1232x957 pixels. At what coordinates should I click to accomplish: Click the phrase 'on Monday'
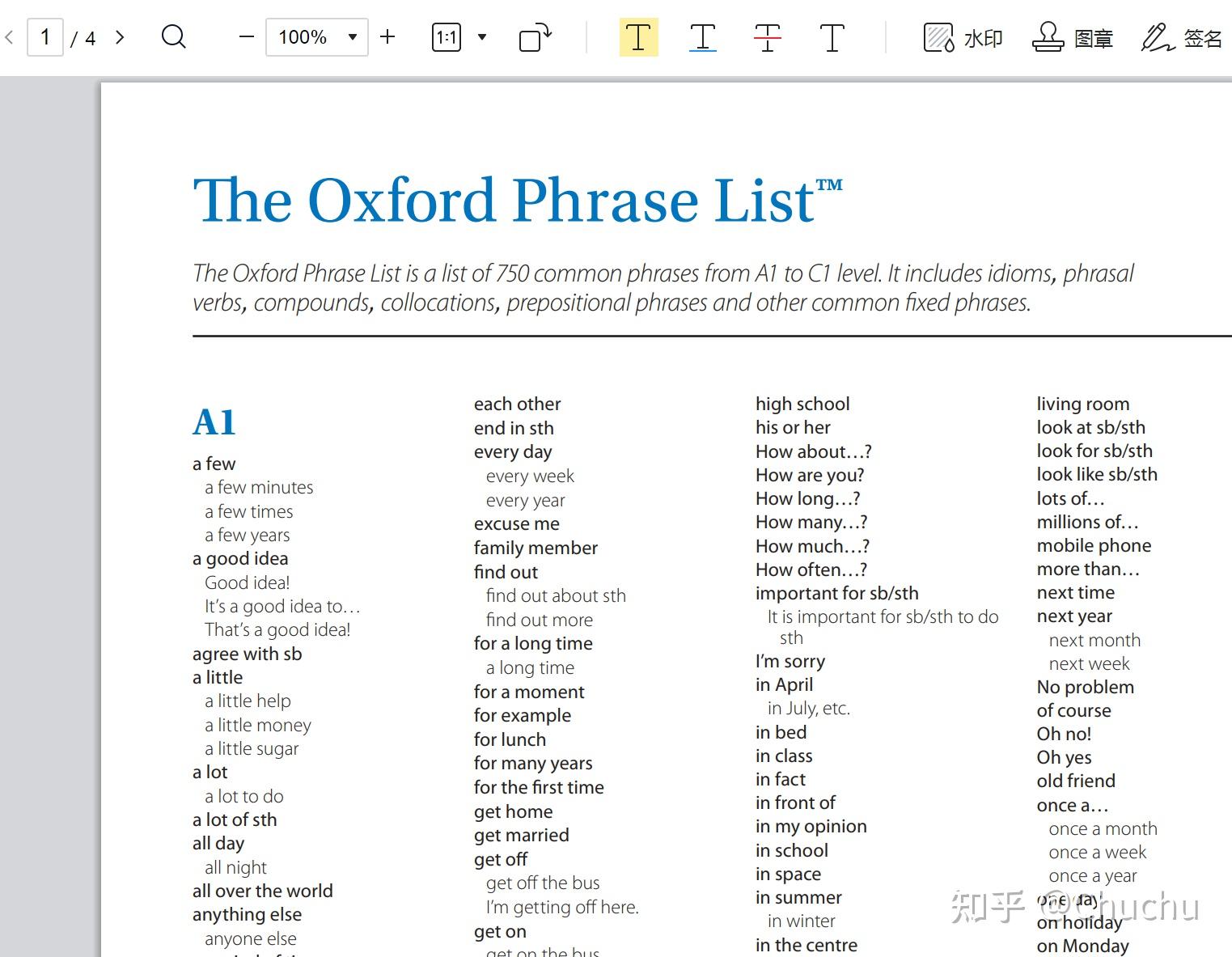[1082, 946]
